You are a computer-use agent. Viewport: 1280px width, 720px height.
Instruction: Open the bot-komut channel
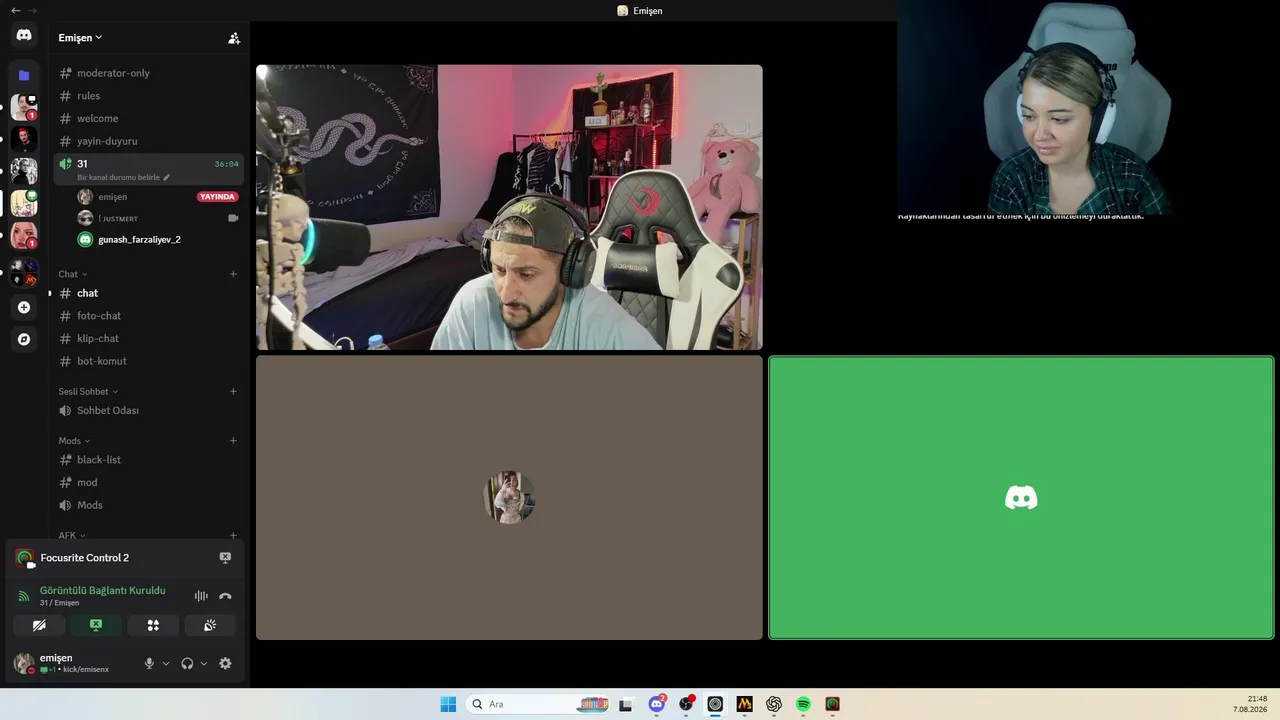(148, 361)
